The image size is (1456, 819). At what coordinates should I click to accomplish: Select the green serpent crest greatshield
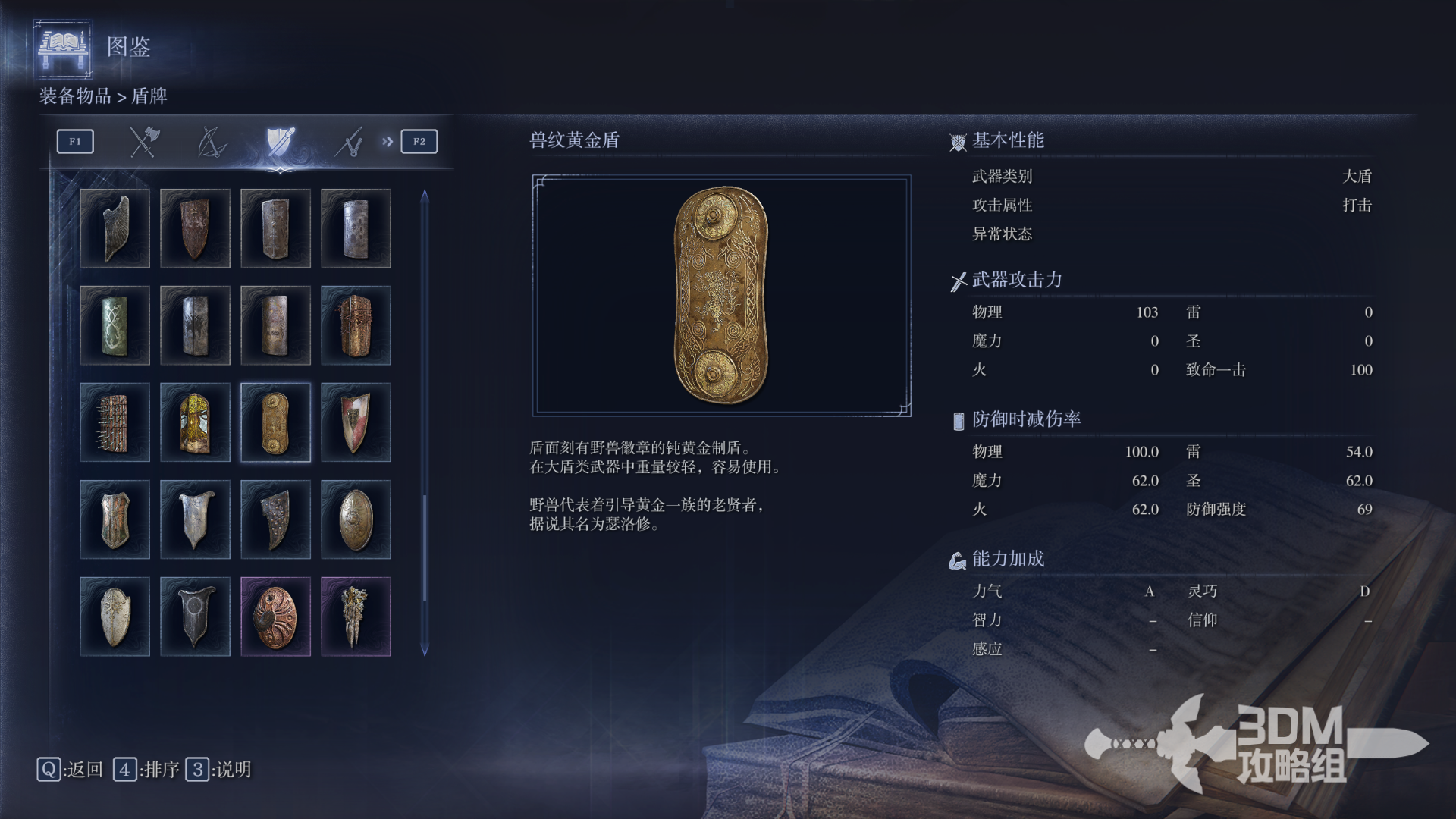pyautogui.click(x=115, y=325)
